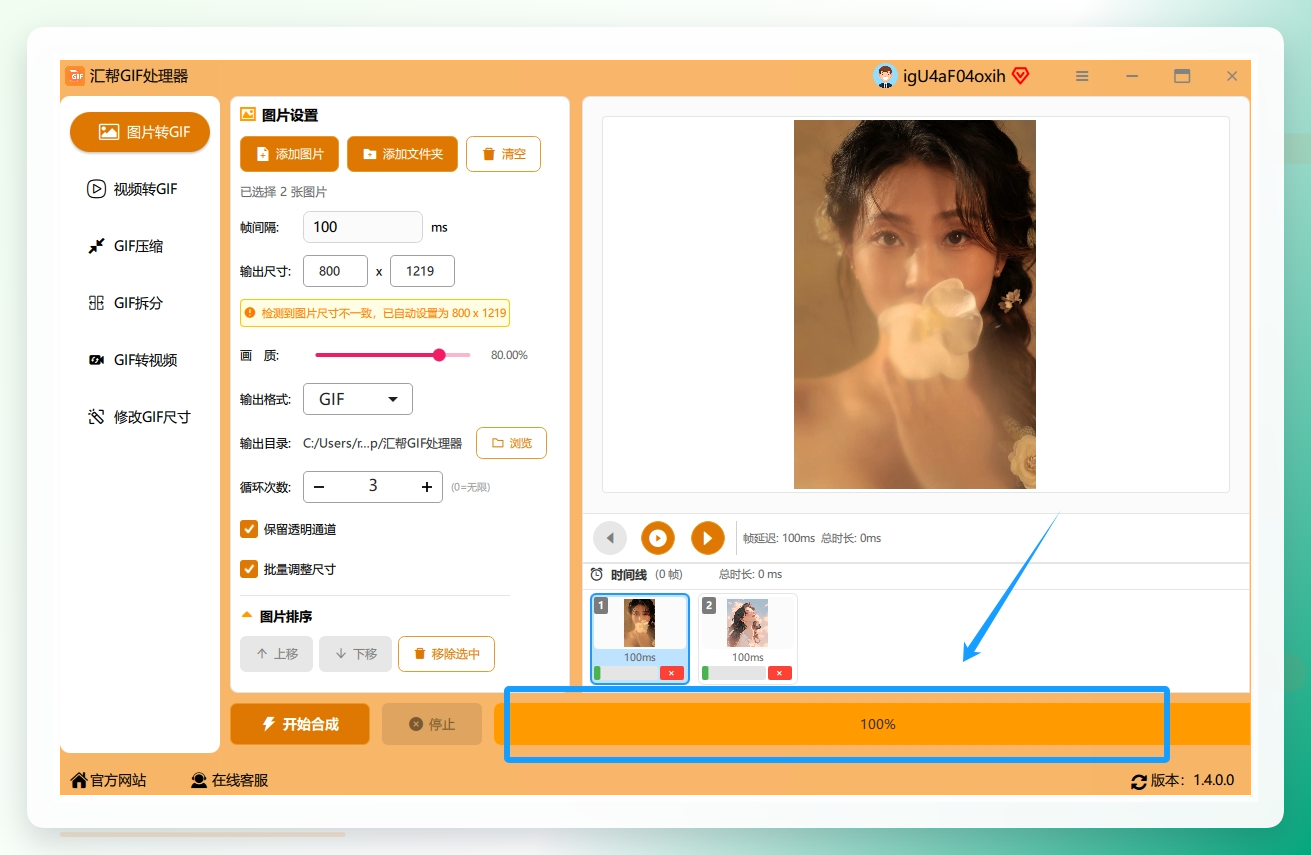Click the red VIP diamond icon
The width and height of the screenshot is (1311, 855).
tap(1020, 76)
